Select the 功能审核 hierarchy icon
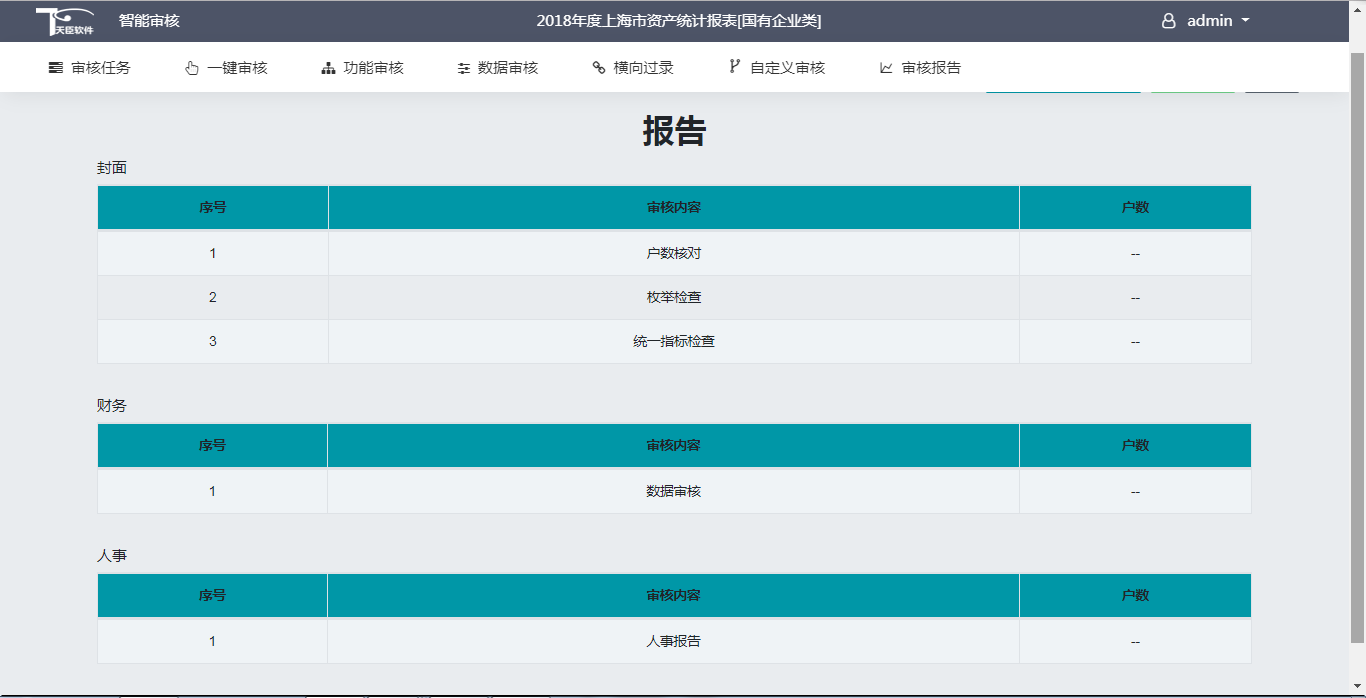 tap(328, 68)
